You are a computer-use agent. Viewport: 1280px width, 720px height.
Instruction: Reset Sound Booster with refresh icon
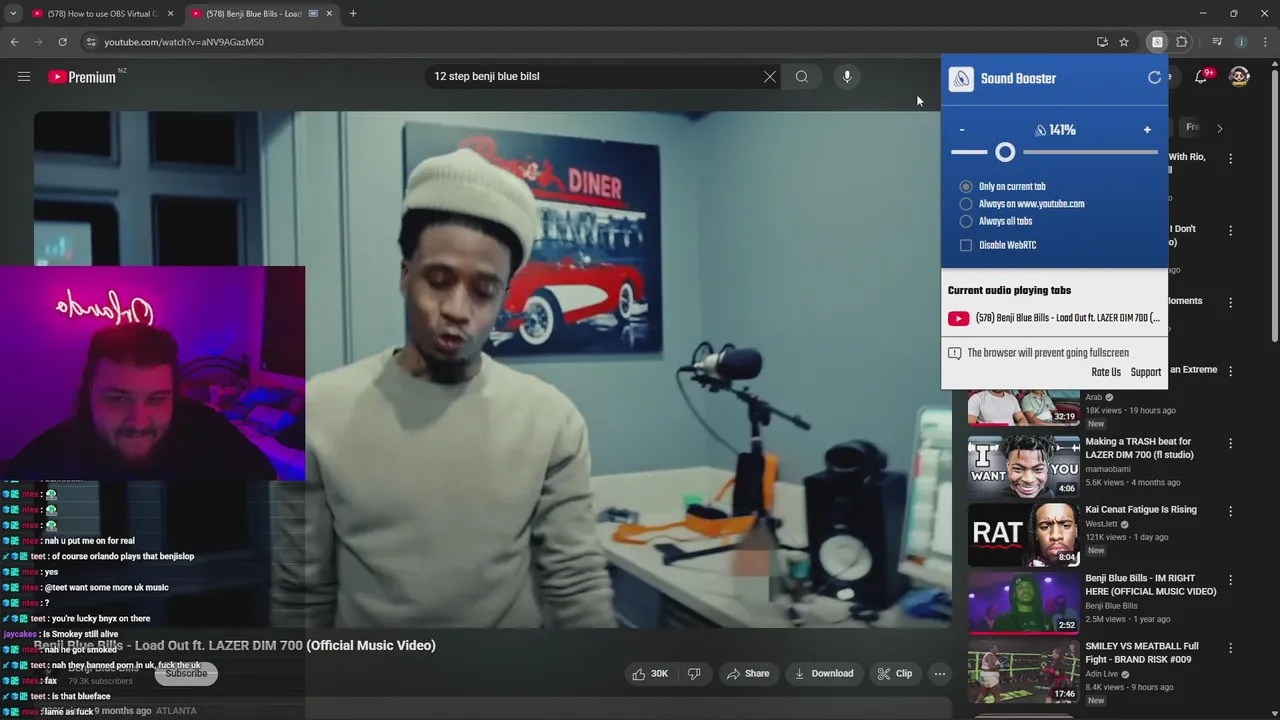pyautogui.click(x=1155, y=78)
